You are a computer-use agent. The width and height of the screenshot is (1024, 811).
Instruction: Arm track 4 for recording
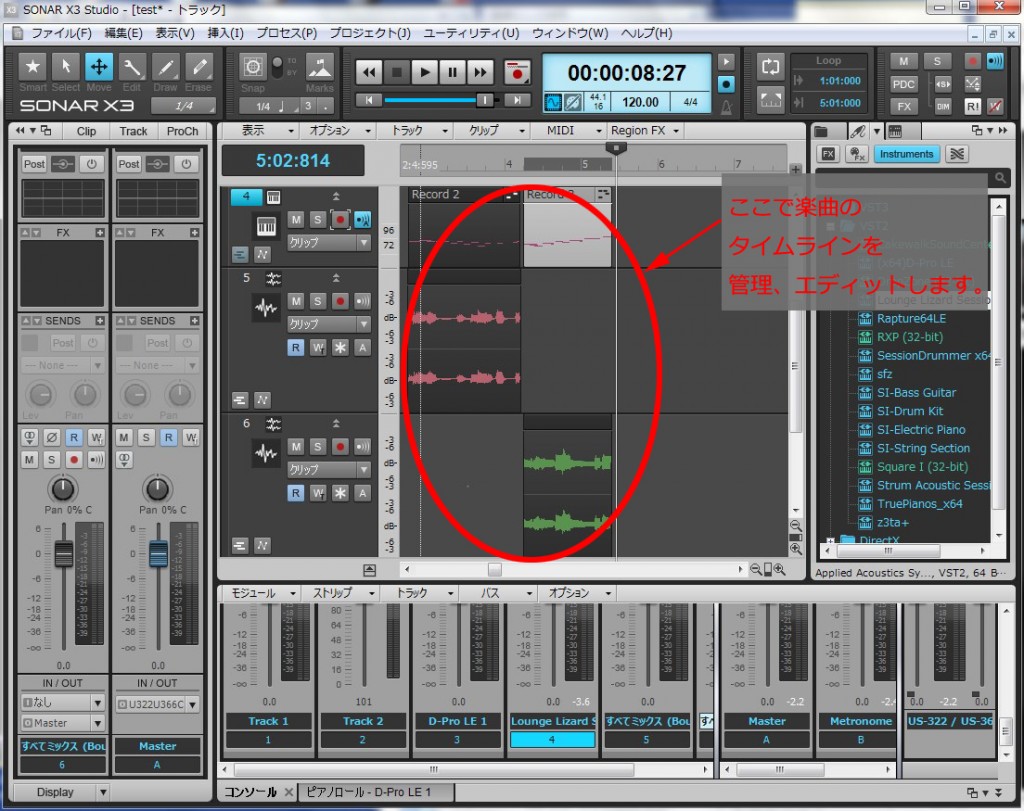coord(340,219)
